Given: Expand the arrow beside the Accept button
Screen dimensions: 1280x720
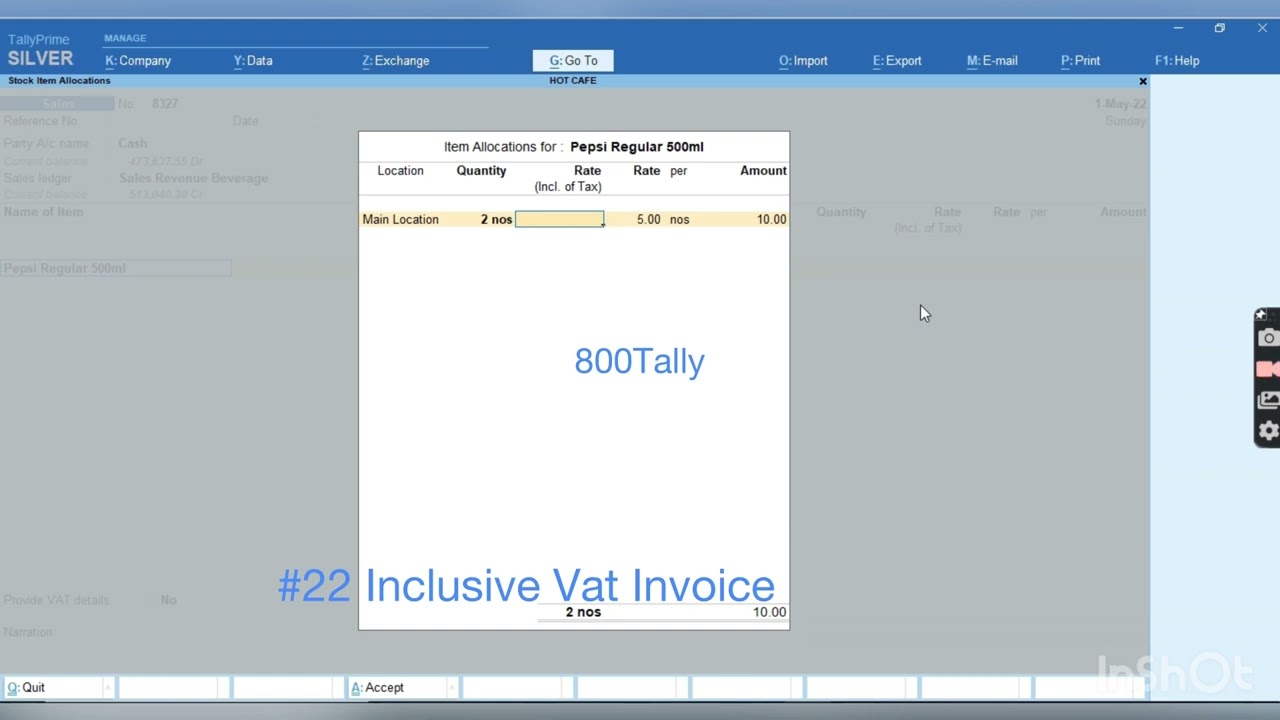Looking at the screenshot, I should click(x=451, y=688).
